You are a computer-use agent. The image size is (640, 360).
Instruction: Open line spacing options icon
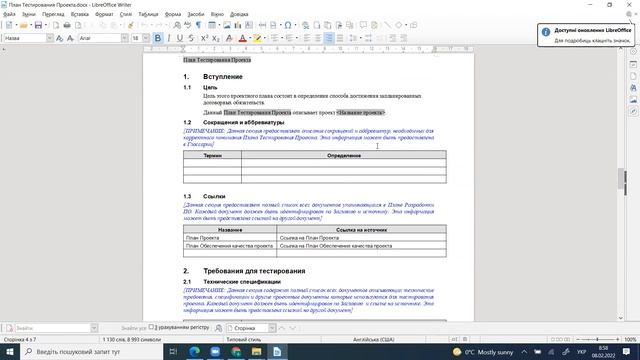(353, 38)
